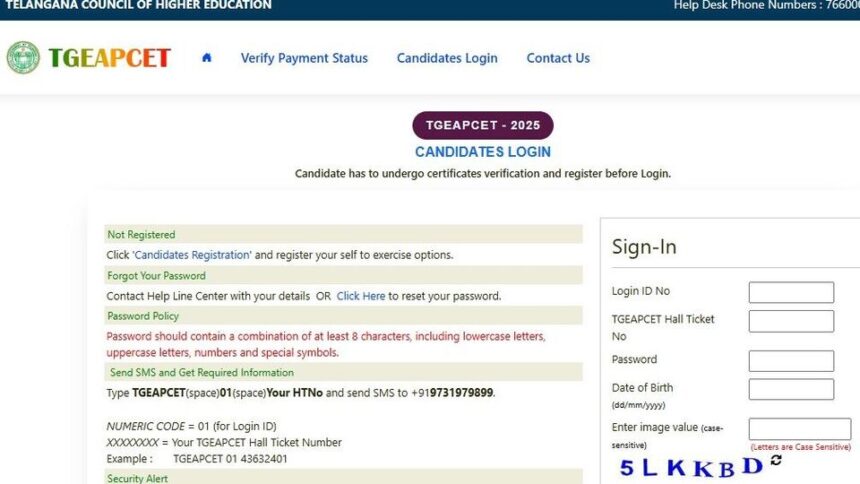Image resolution: width=860 pixels, height=484 pixels.
Task: Focus the Date of Birth field
Action: tap(791, 389)
